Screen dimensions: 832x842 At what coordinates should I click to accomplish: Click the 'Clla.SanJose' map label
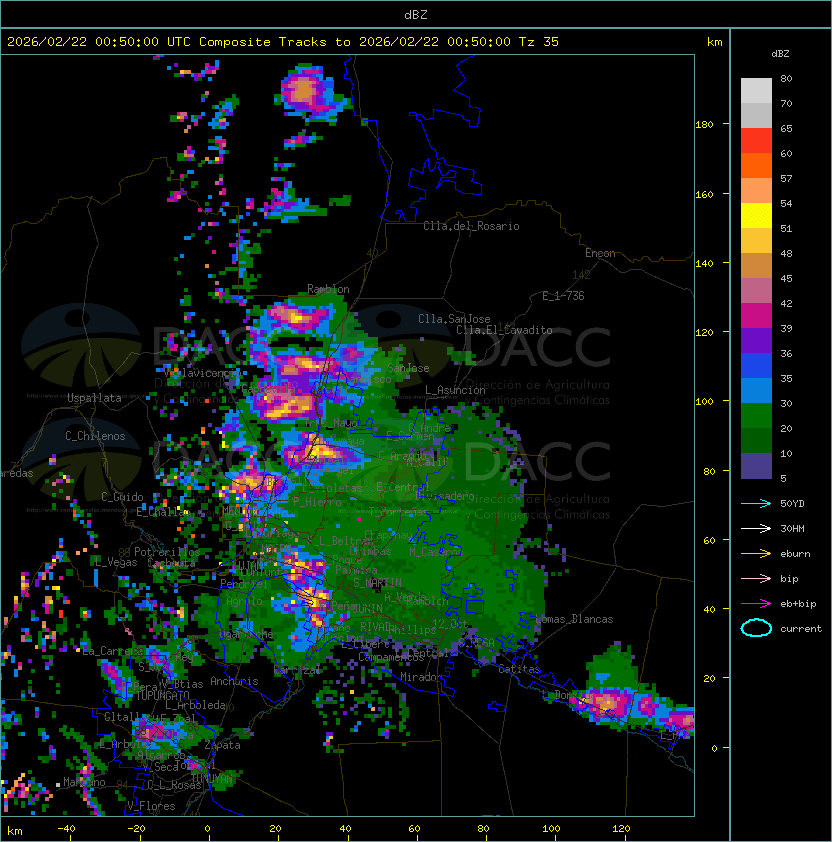click(454, 319)
